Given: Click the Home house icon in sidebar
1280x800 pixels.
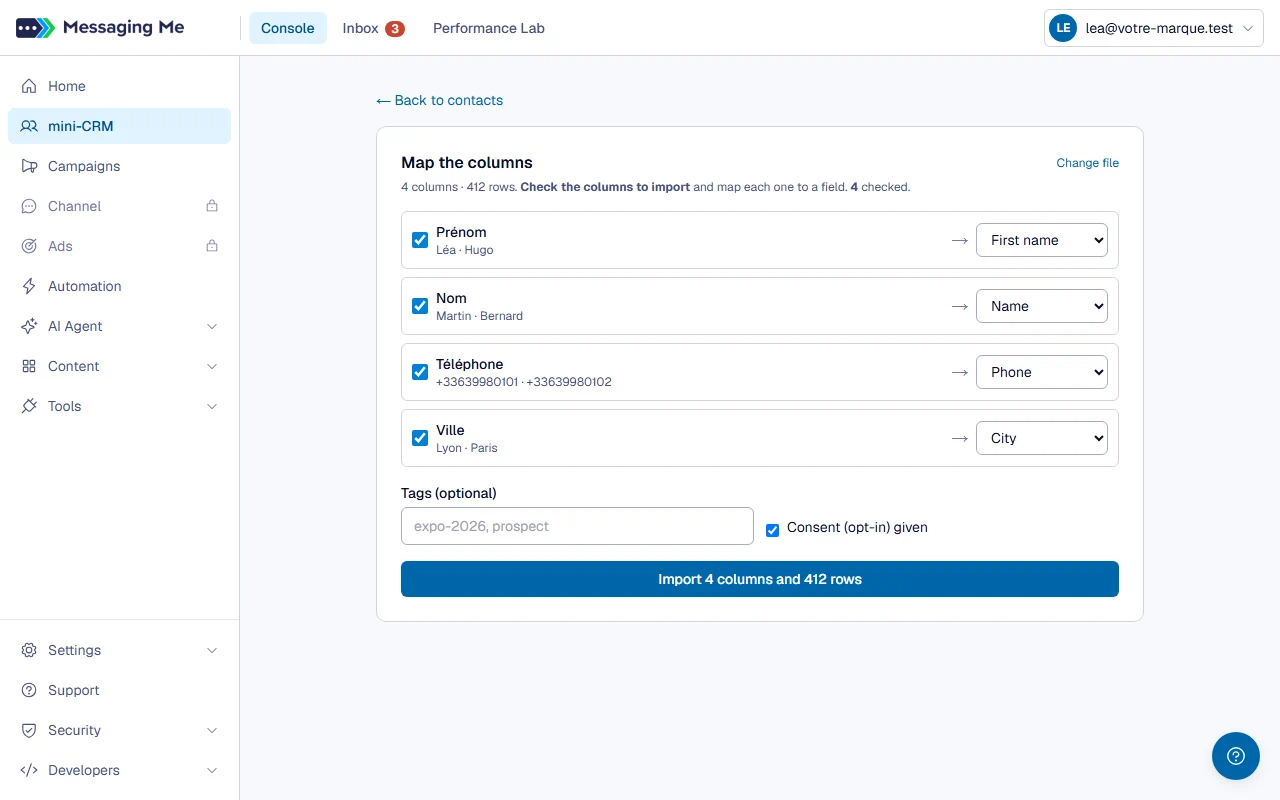Looking at the screenshot, I should (x=29, y=86).
